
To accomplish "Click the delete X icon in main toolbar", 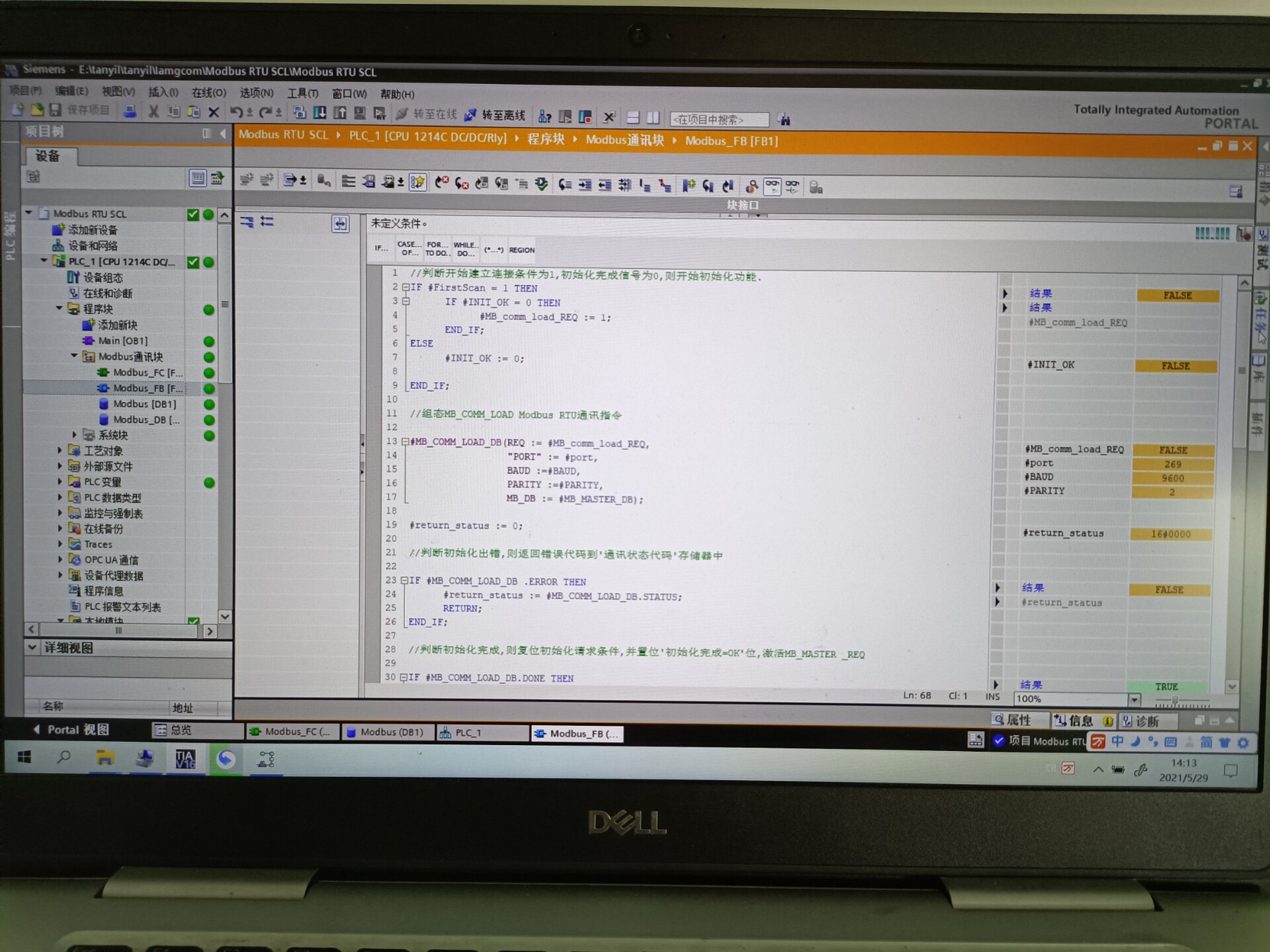I will [214, 113].
